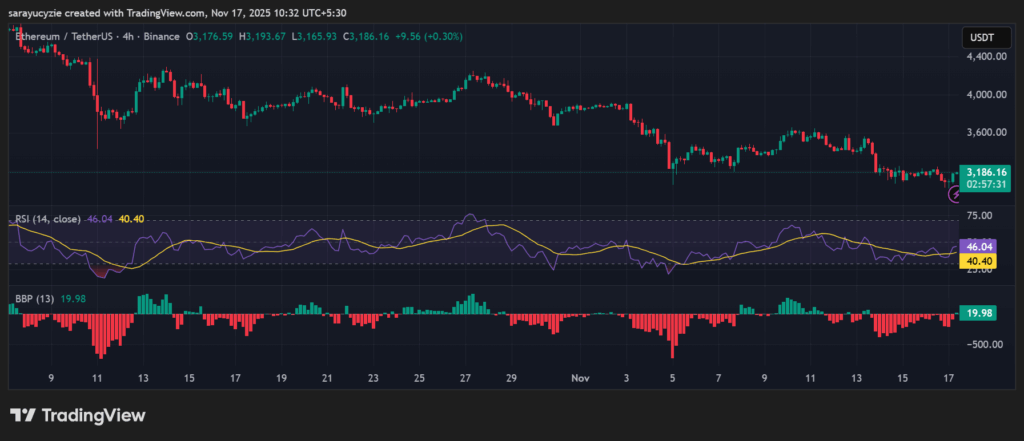The width and height of the screenshot is (1024, 441).
Task: Open the USDT currency selector
Action: 978,37
